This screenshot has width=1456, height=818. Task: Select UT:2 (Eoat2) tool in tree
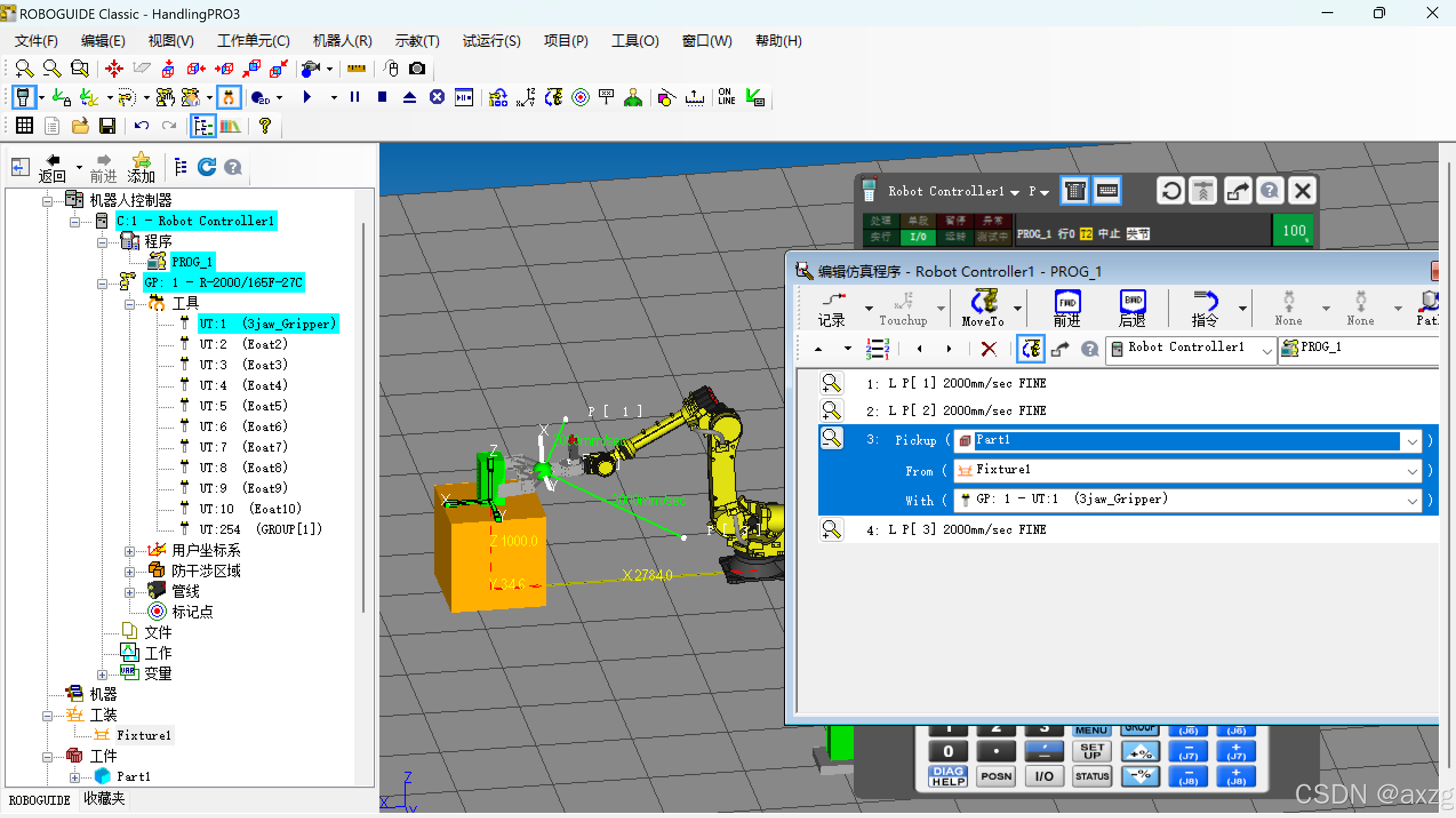click(x=243, y=344)
